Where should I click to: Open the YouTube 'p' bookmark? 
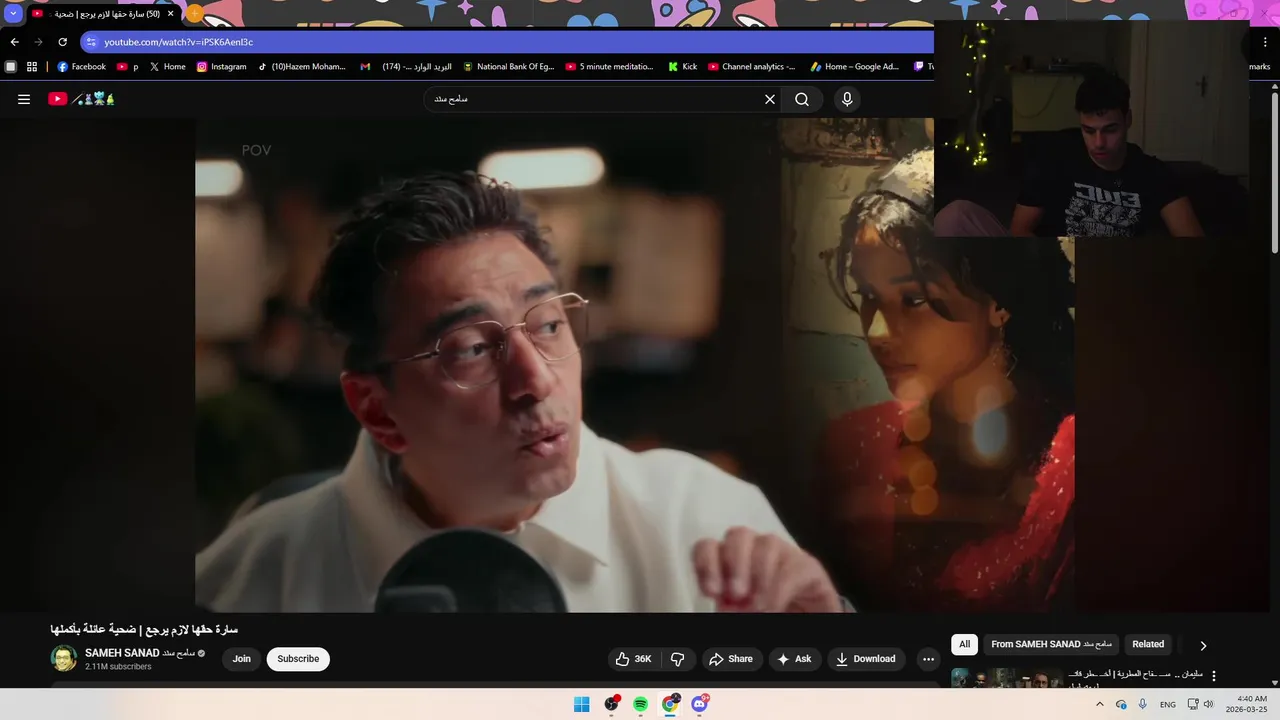(x=128, y=67)
